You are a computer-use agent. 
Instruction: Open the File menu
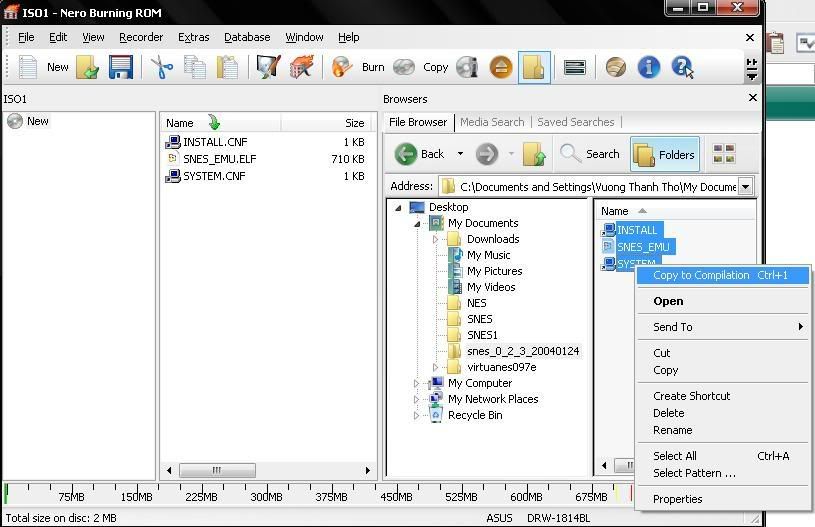coord(26,37)
